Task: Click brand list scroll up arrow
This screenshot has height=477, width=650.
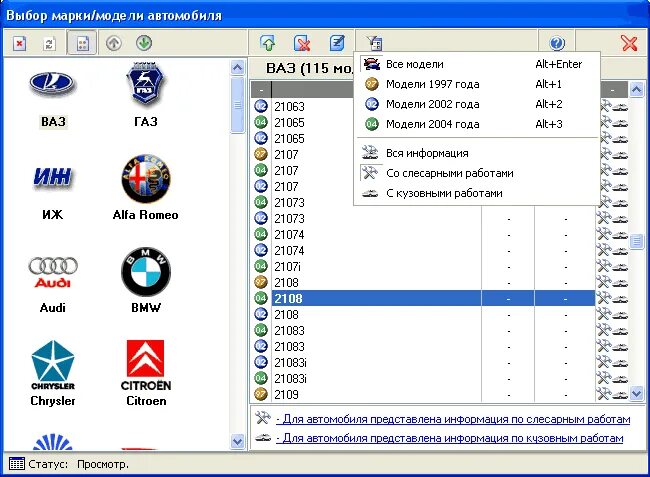Action: [238, 67]
